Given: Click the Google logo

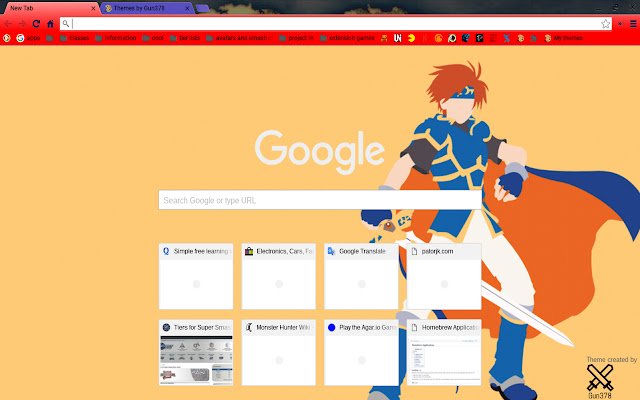Looking at the screenshot, I should (x=320, y=151).
